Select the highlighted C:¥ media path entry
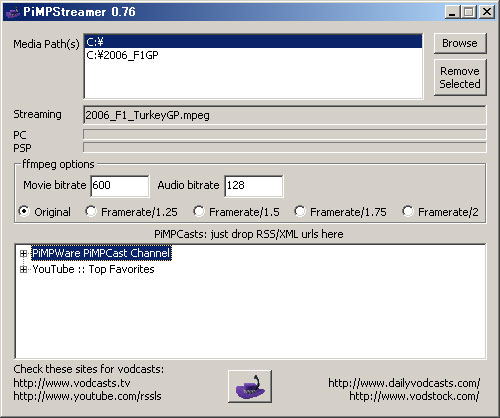Screen dimensions: 500x418 (x=253, y=42)
